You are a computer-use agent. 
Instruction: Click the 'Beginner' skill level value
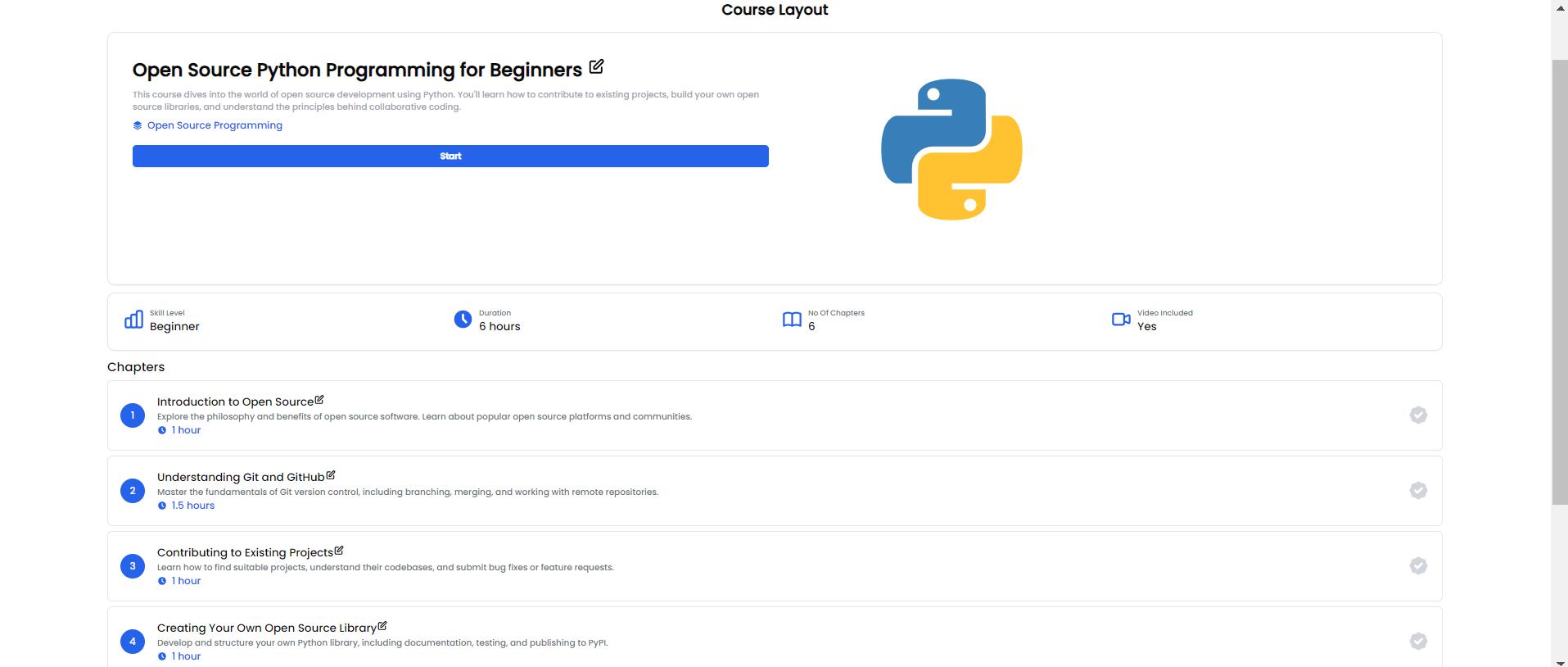pos(174,326)
